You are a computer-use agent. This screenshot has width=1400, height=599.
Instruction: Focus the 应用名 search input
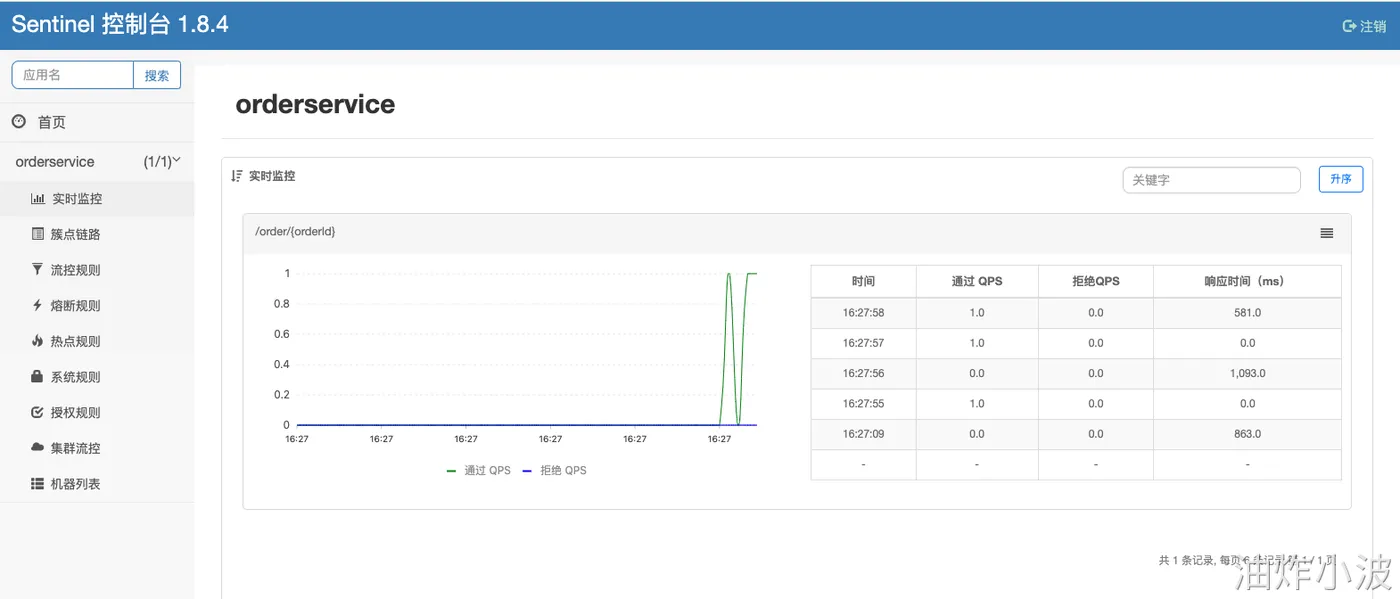tap(73, 75)
